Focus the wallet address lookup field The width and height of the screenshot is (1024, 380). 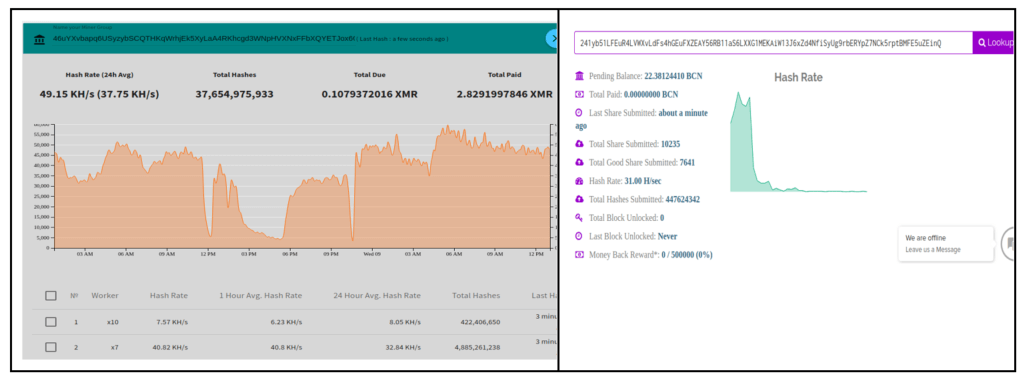(x=773, y=42)
